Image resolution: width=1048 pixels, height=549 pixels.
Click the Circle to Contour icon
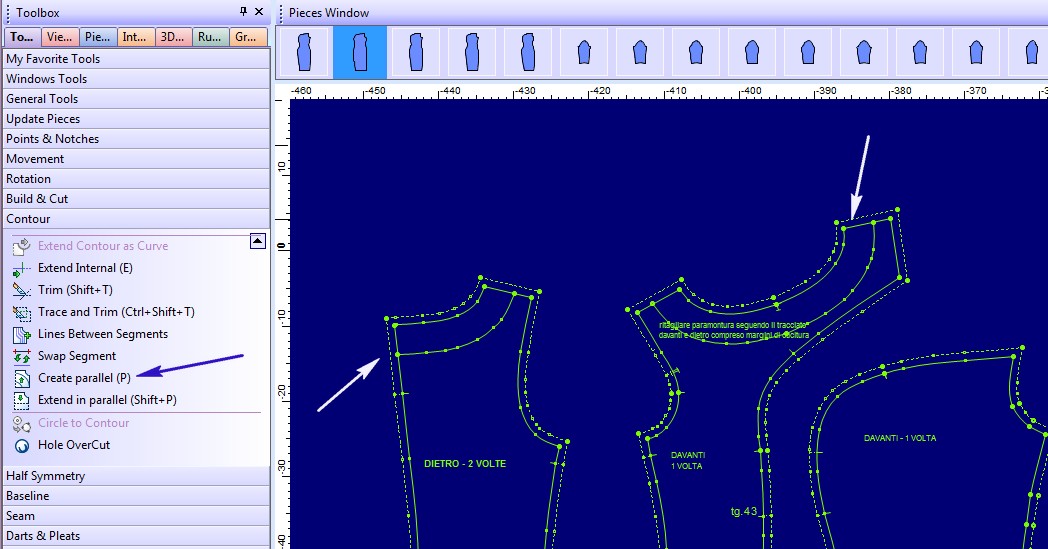[21, 423]
